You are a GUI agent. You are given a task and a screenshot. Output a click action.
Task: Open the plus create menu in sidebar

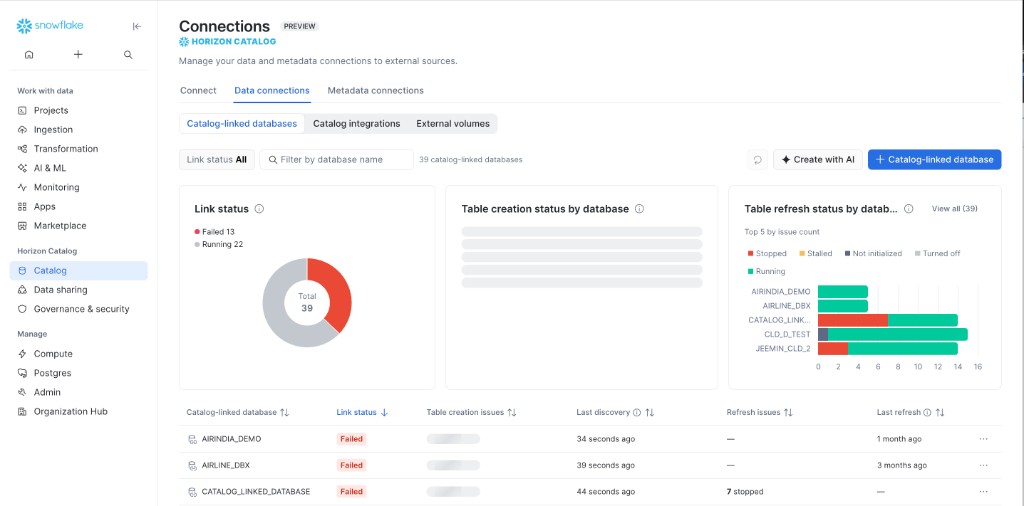[78, 55]
